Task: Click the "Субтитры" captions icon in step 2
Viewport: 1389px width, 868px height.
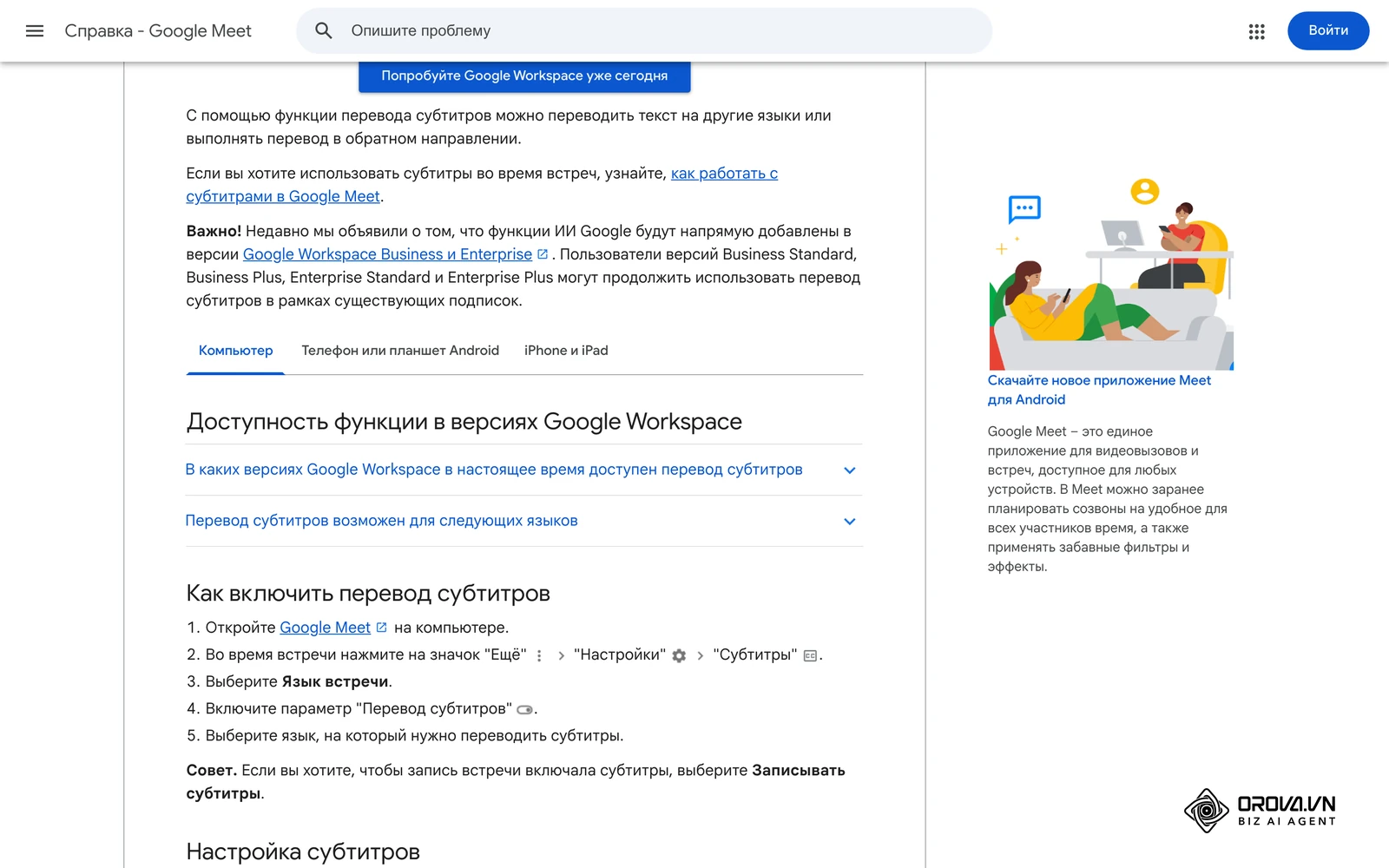Action: pos(810,656)
